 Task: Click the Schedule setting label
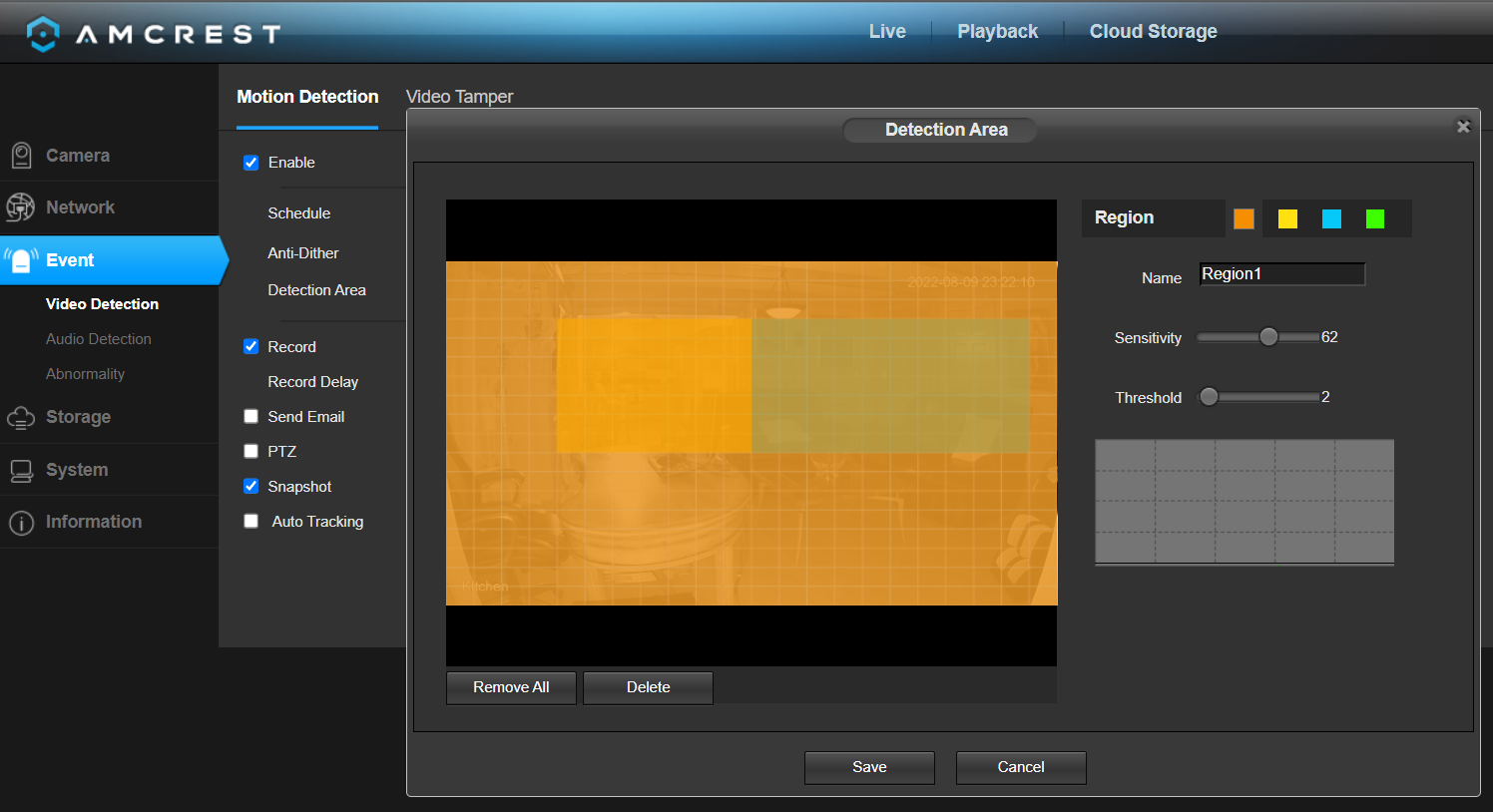tap(299, 213)
